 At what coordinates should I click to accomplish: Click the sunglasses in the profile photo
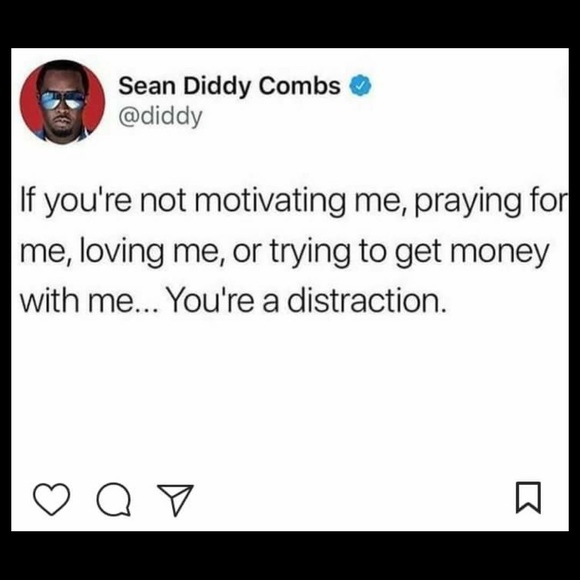point(62,99)
